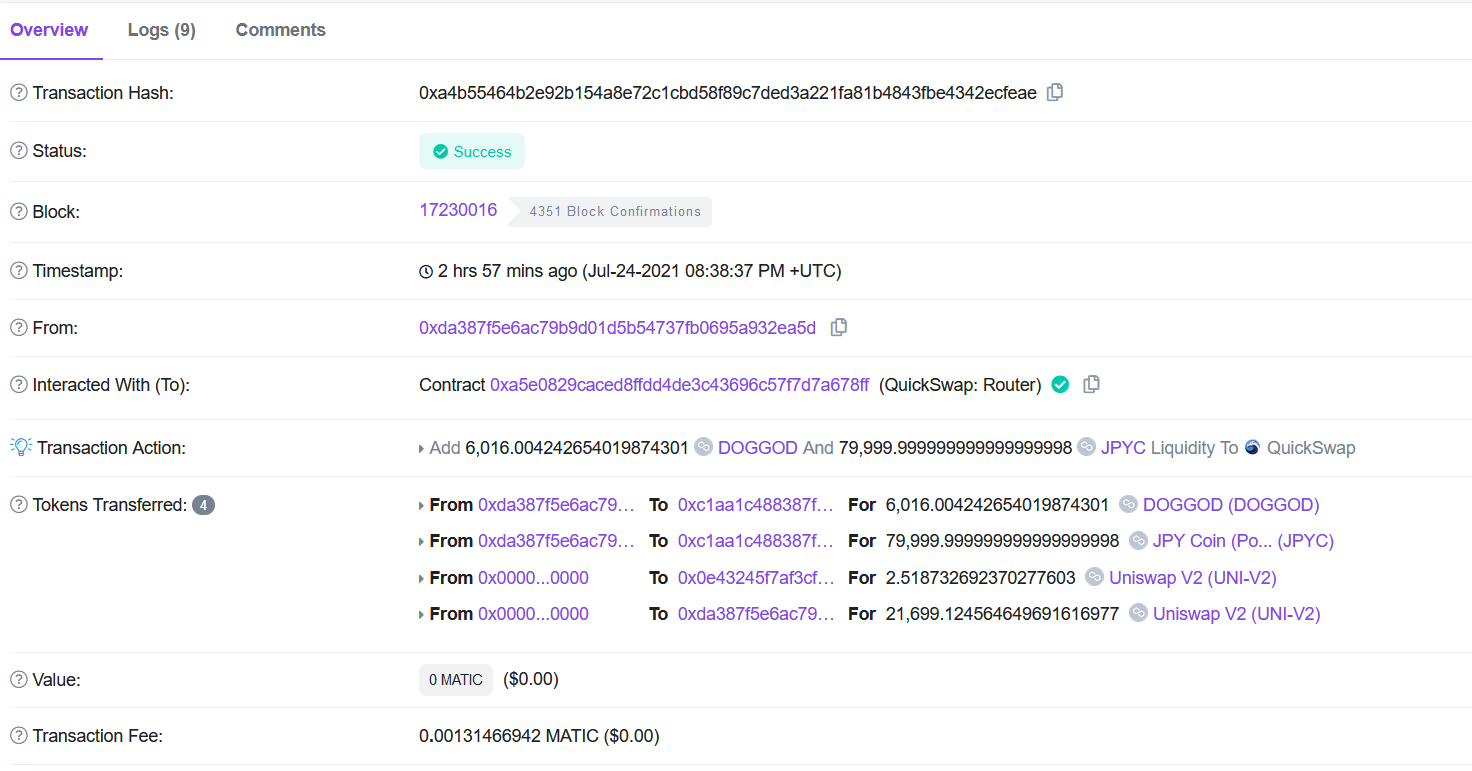The image size is (1472, 771).
Task: Click the help icon beside Transaction Hash
Action: [x=18, y=93]
